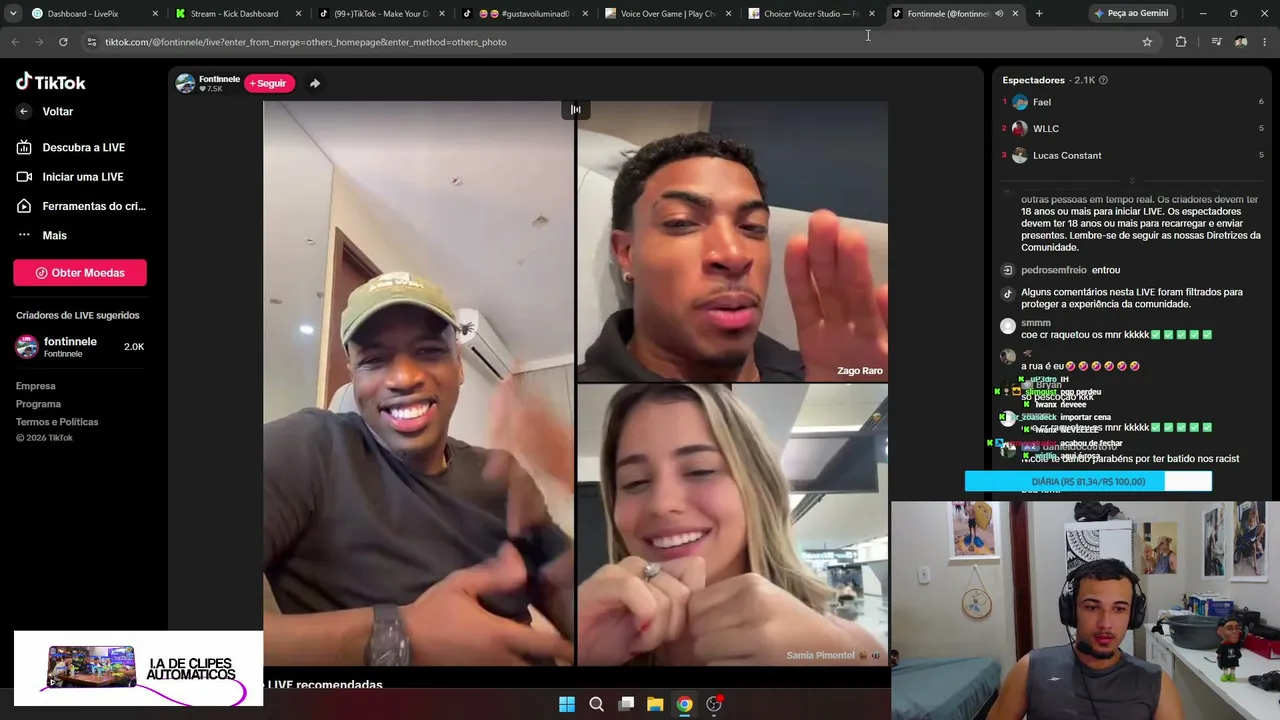Click the TikTok logo in sidebar
The width and height of the screenshot is (1280, 720).
tap(51, 82)
